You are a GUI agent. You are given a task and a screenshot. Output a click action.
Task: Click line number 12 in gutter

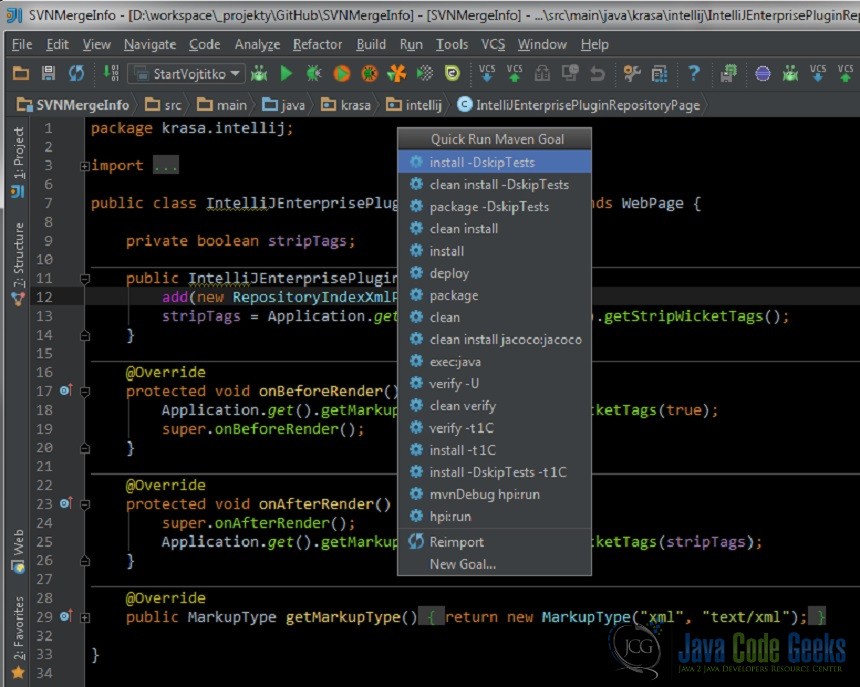click(x=44, y=297)
